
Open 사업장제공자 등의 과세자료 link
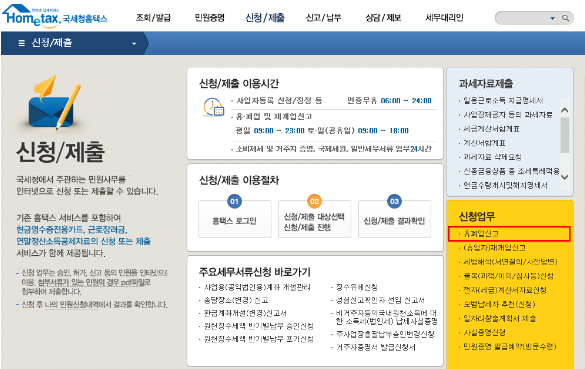pyautogui.click(x=508, y=115)
